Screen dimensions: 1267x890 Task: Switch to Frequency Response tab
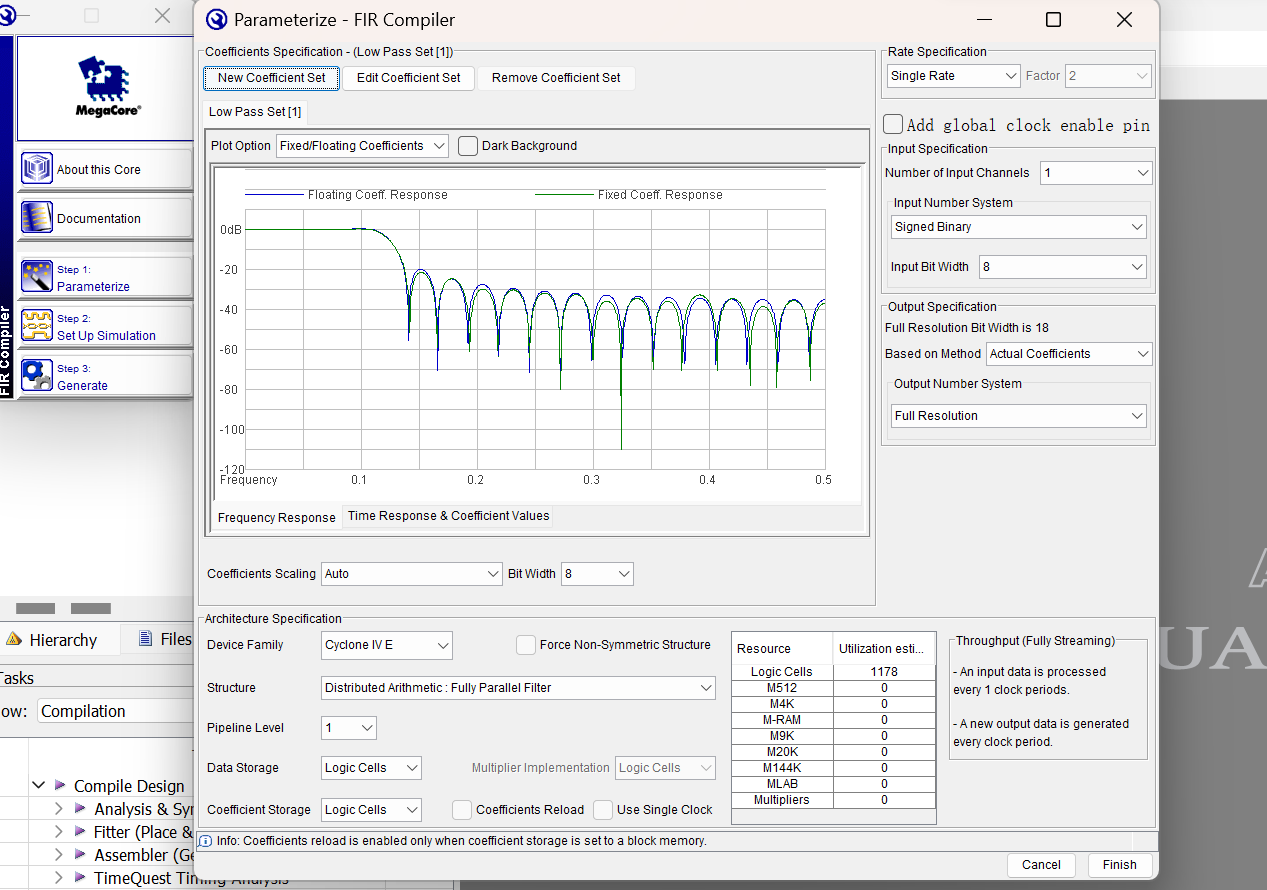point(277,517)
